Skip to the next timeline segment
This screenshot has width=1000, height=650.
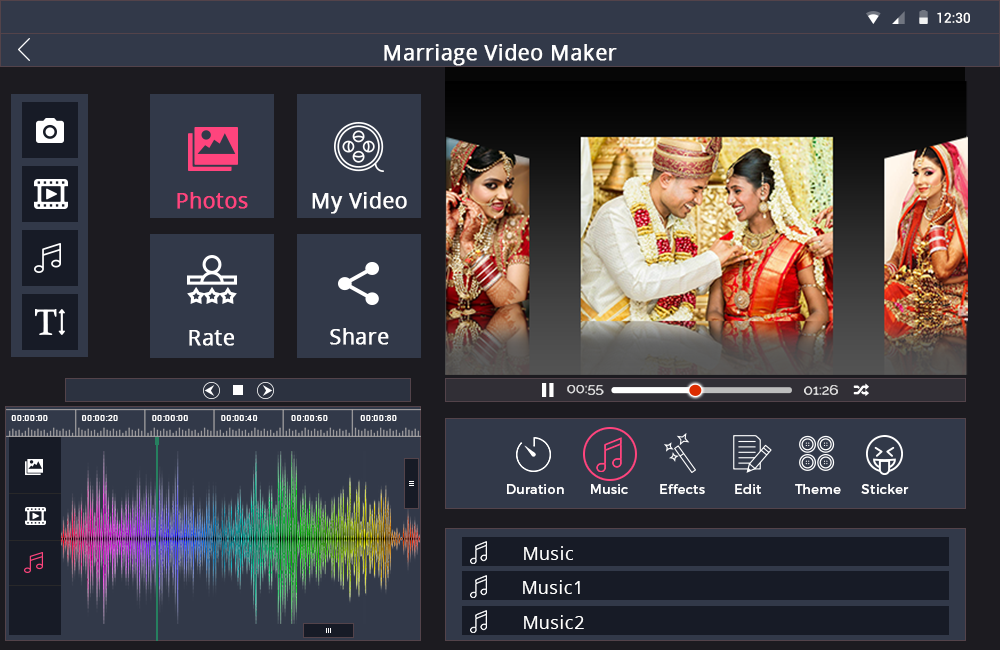tap(266, 390)
